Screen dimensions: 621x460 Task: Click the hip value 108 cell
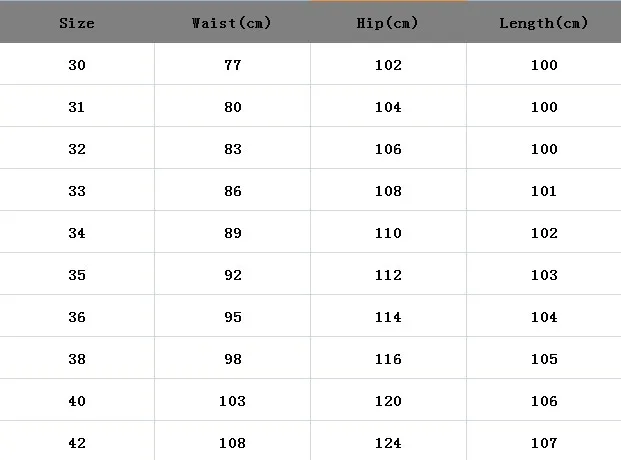(x=388, y=190)
